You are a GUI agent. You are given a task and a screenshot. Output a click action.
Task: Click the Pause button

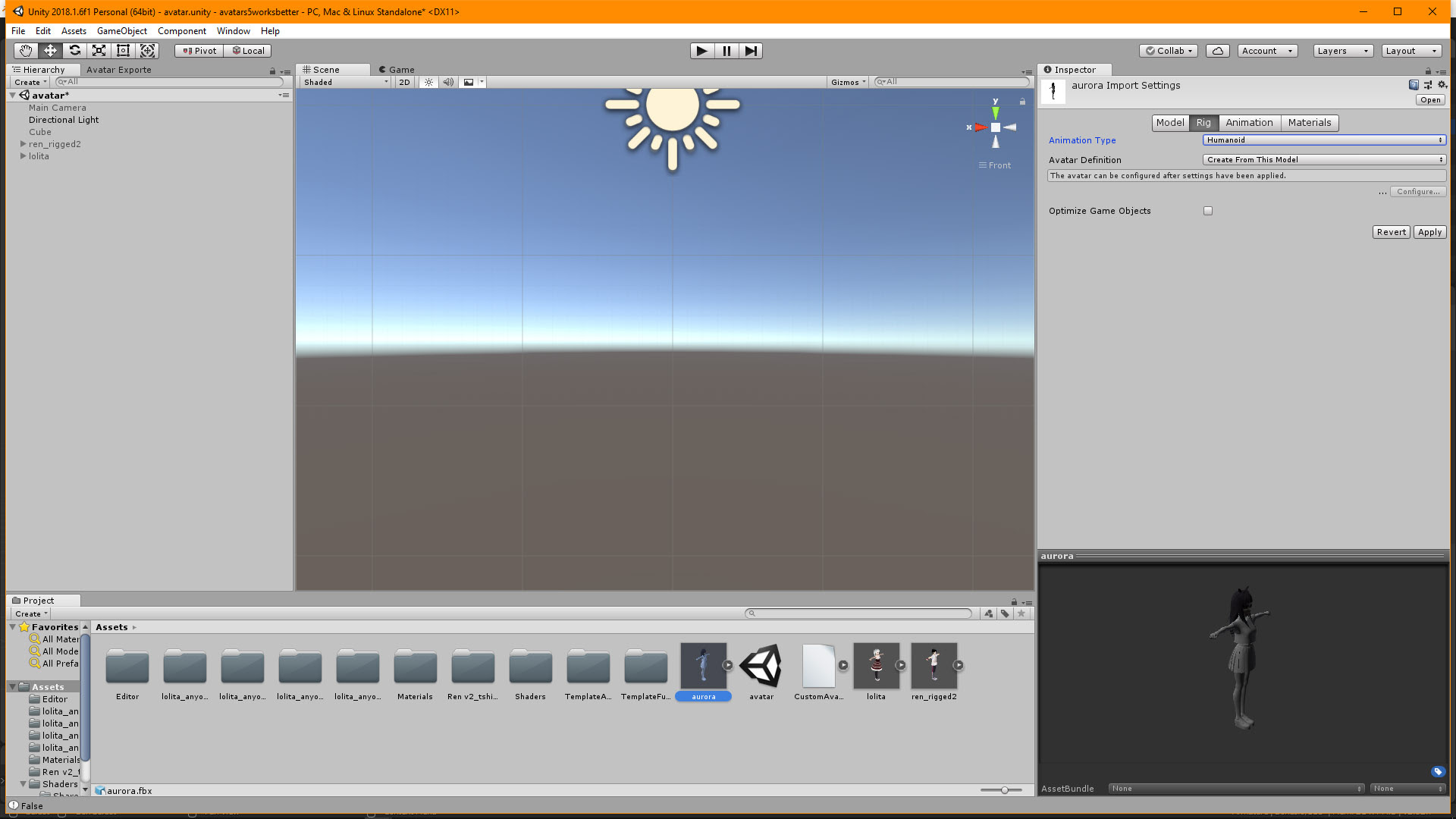[726, 51]
